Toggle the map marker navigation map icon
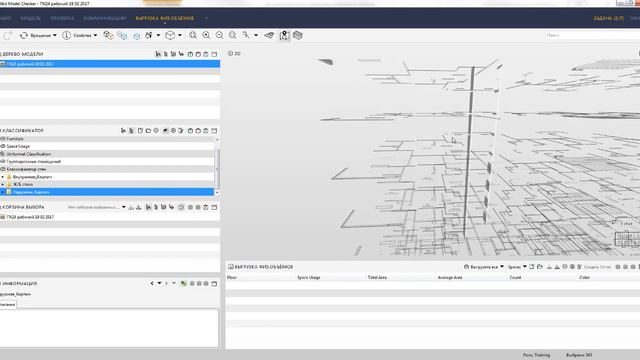The image size is (640, 360). click(284, 36)
